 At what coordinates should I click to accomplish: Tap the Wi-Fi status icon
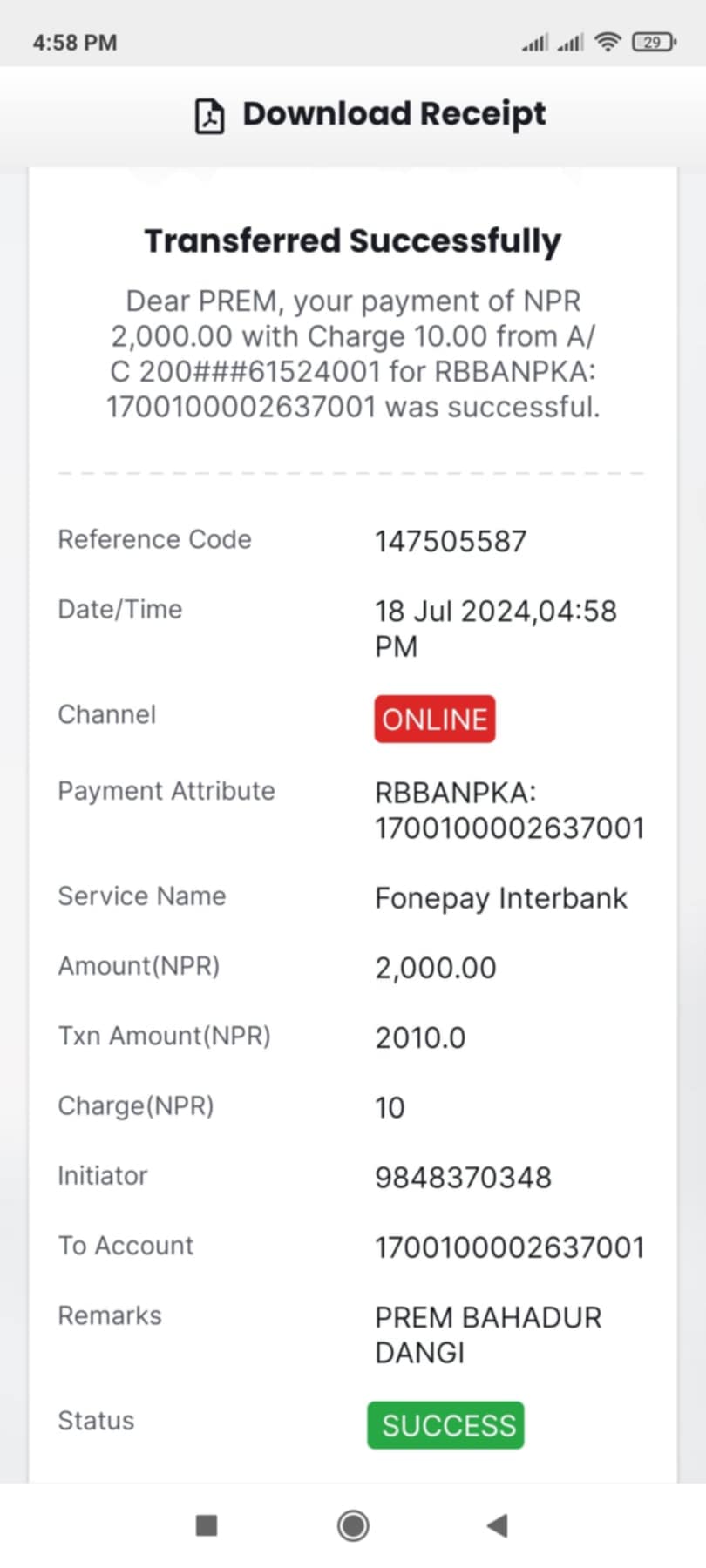pos(607,42)
